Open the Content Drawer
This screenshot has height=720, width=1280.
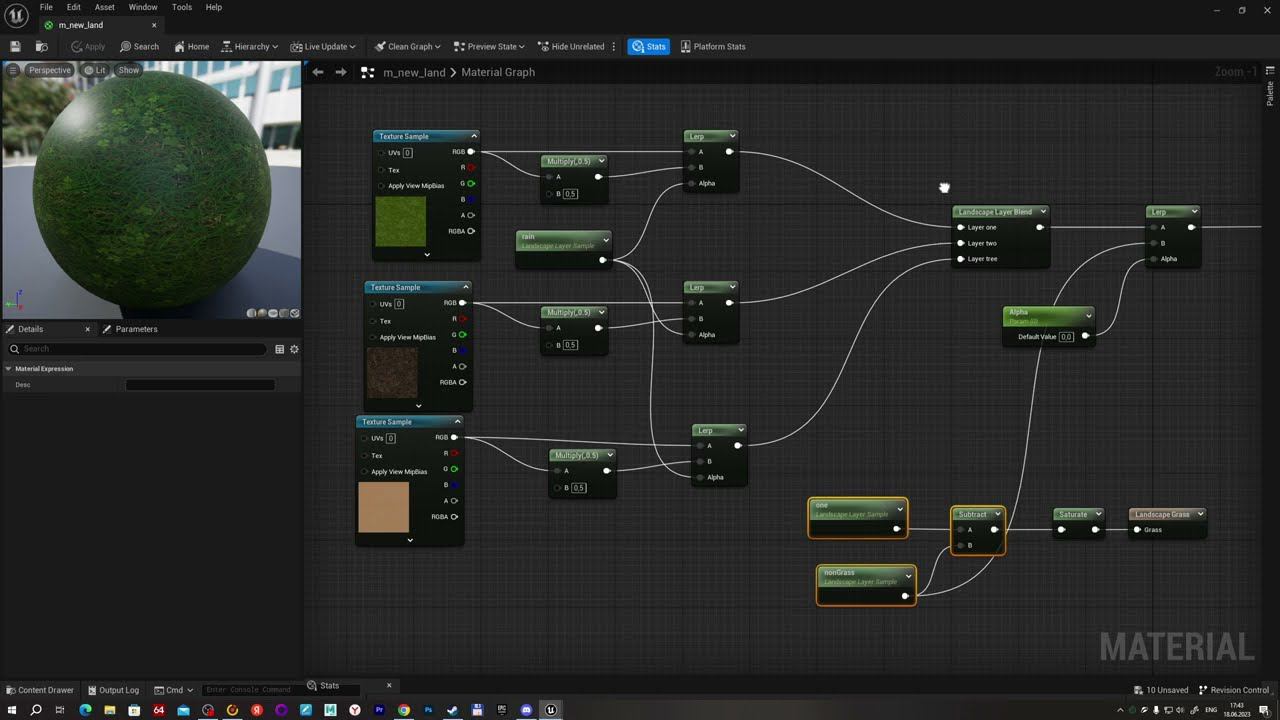(x=40, y=690)
